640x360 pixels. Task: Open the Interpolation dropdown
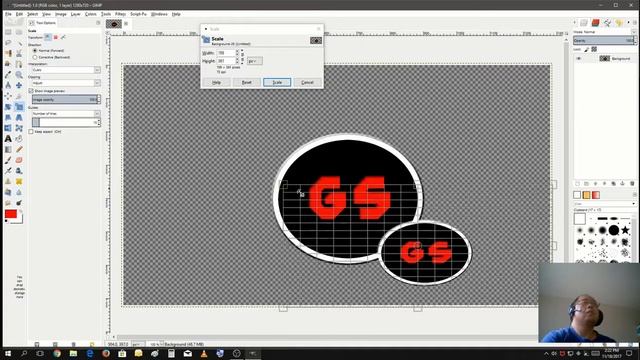point(66,70)
